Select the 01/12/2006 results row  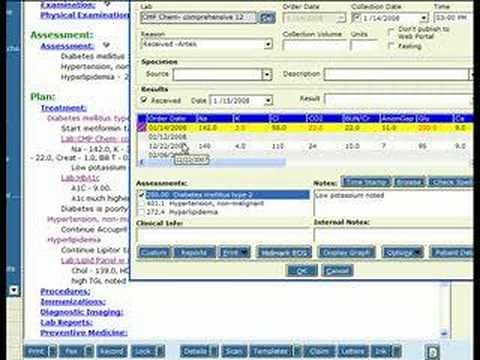coord(305,137)
